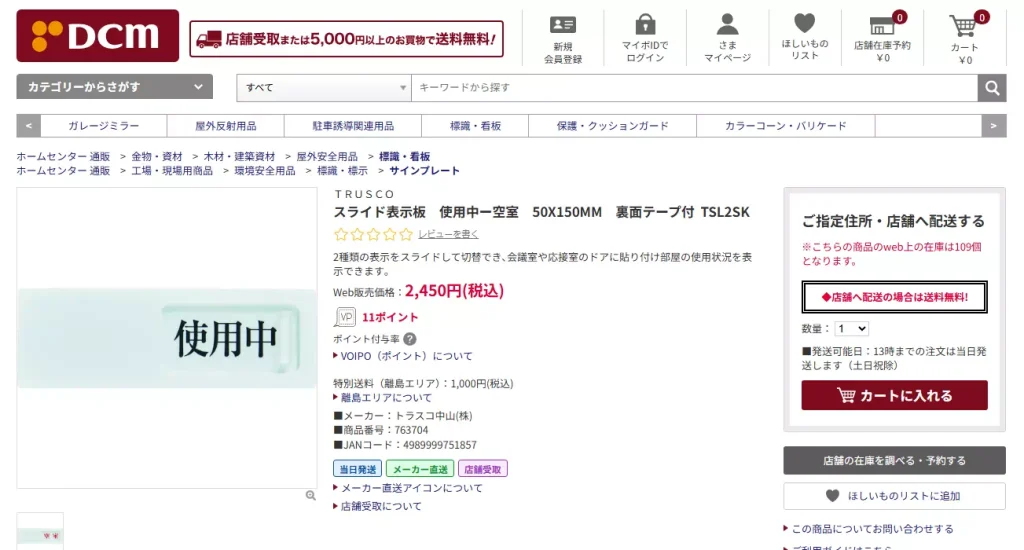Image resolution: width=1024 pixels, height=550 pixels.
Task: Expand カテゴリーからさがす dropdown
Action: click(x=114, y=86)
